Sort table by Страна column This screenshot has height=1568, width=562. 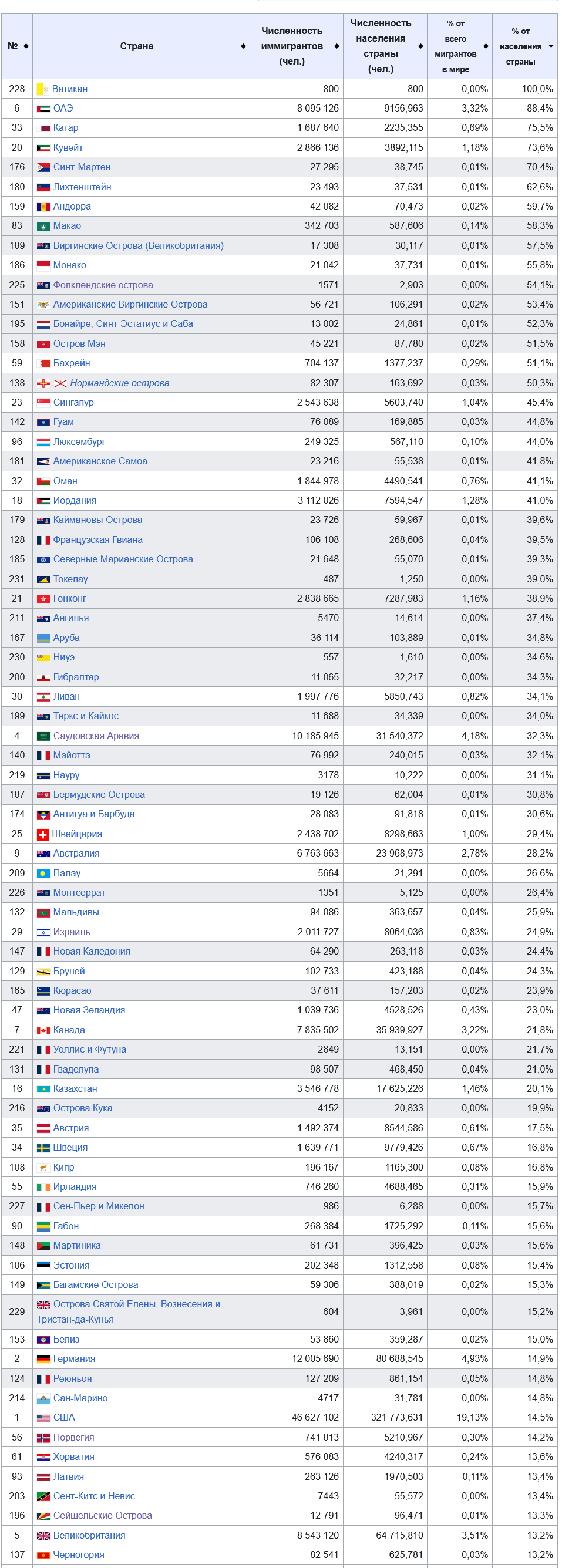pos(142,46)
